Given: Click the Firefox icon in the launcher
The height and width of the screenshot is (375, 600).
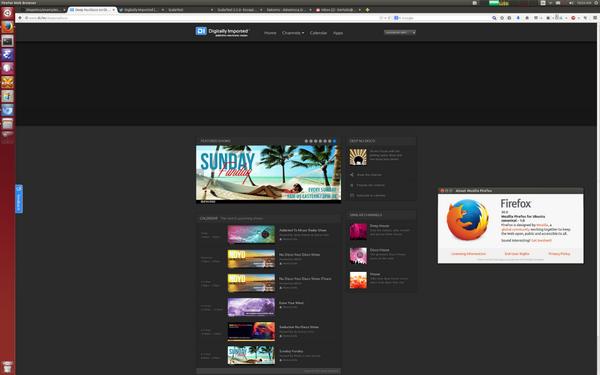Looking at the screenshot, I should [7, 27].
